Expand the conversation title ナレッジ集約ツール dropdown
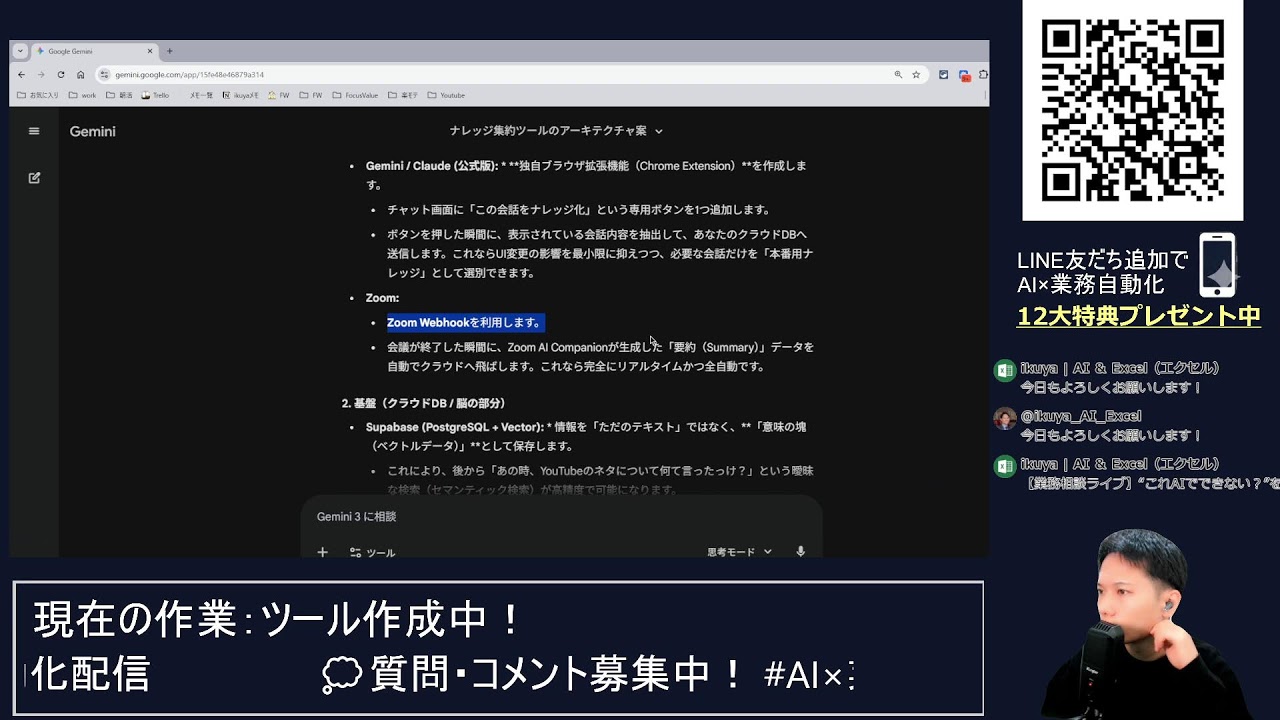 (556, 131)
